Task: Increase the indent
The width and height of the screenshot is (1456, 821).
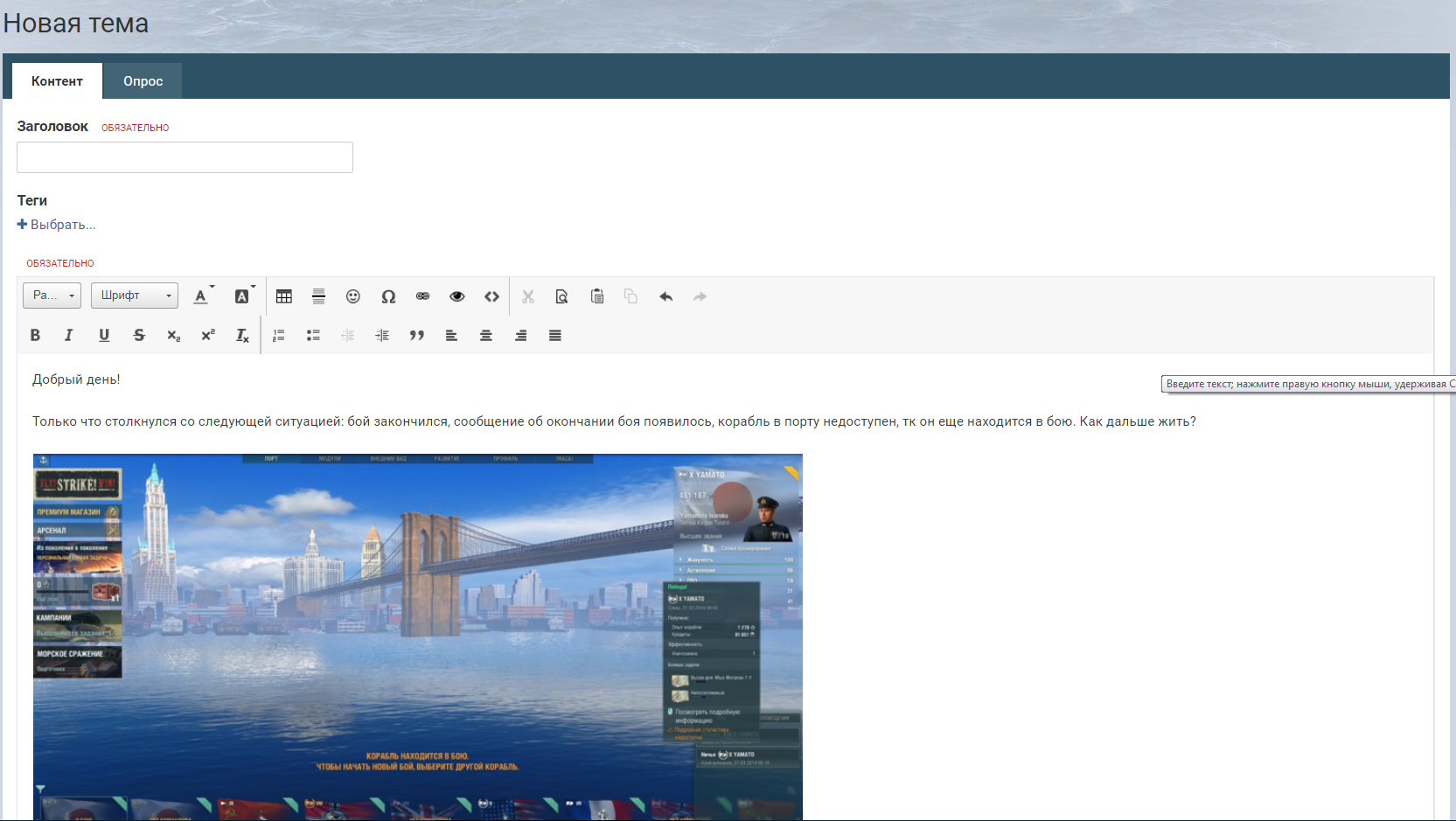Action: [x=382, y=335]
